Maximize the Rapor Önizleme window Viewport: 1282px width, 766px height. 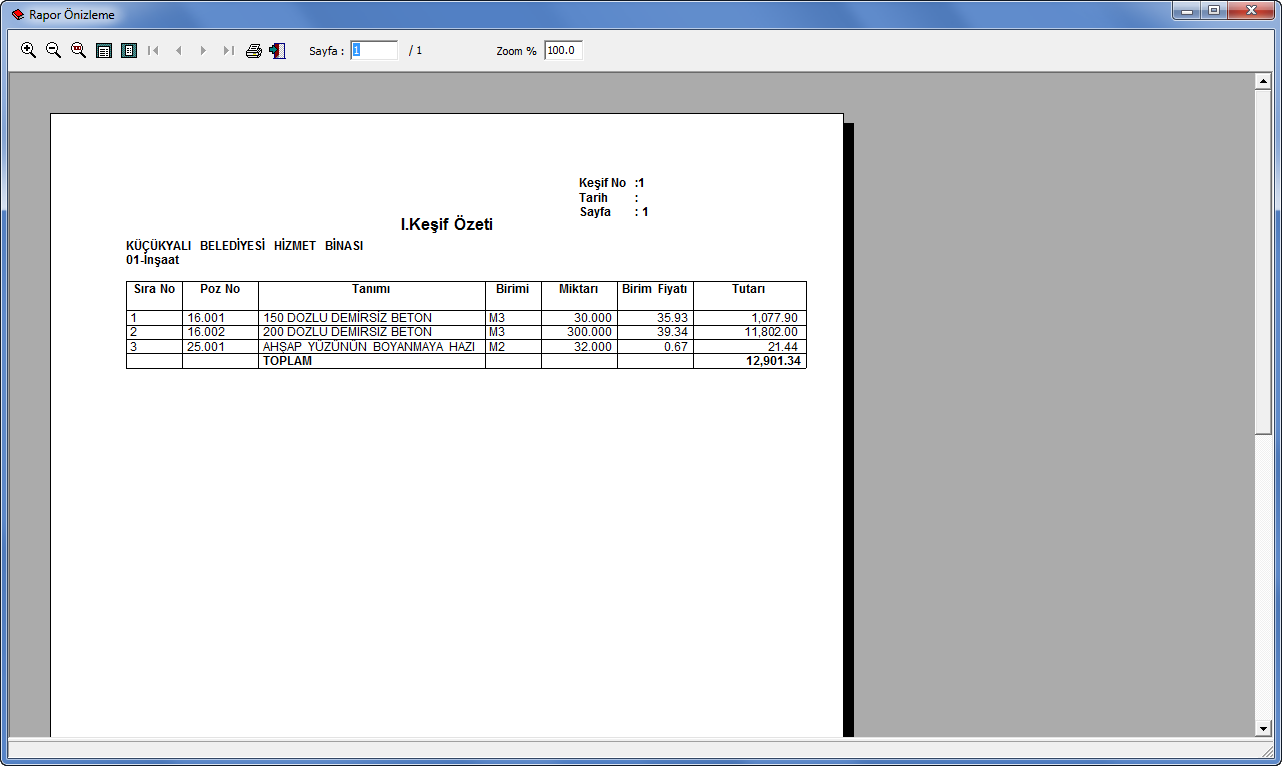point(1214,11)
